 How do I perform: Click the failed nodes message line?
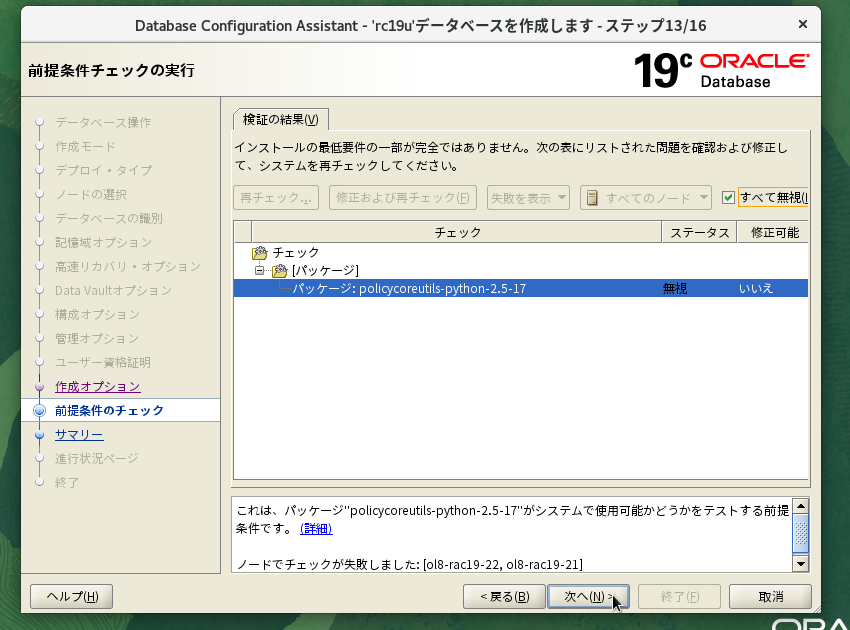410,564
